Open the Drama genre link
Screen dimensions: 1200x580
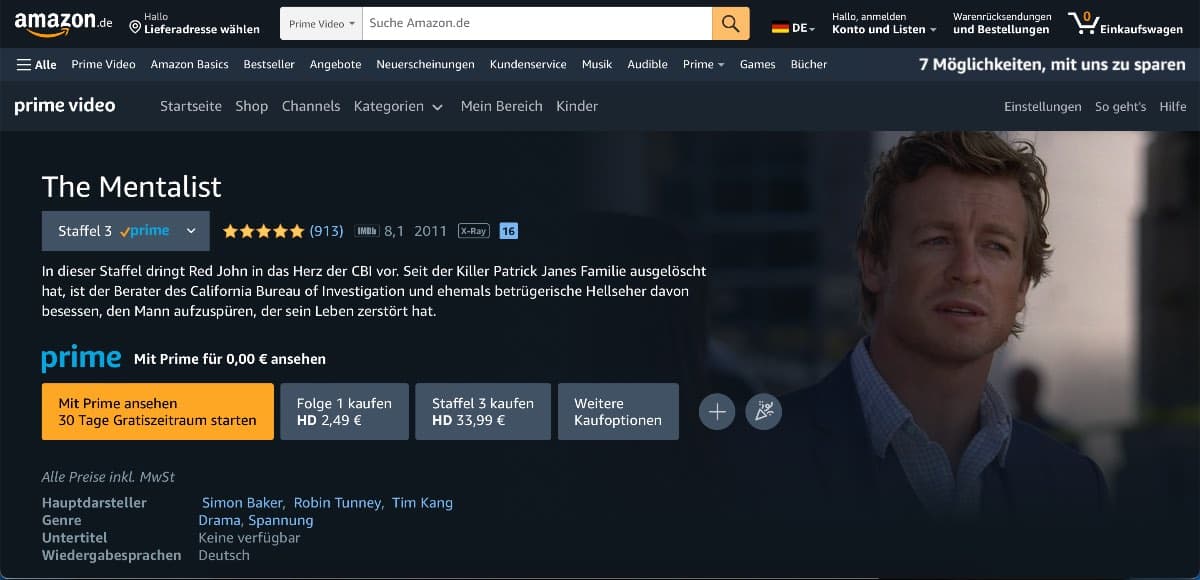point(220,520)
